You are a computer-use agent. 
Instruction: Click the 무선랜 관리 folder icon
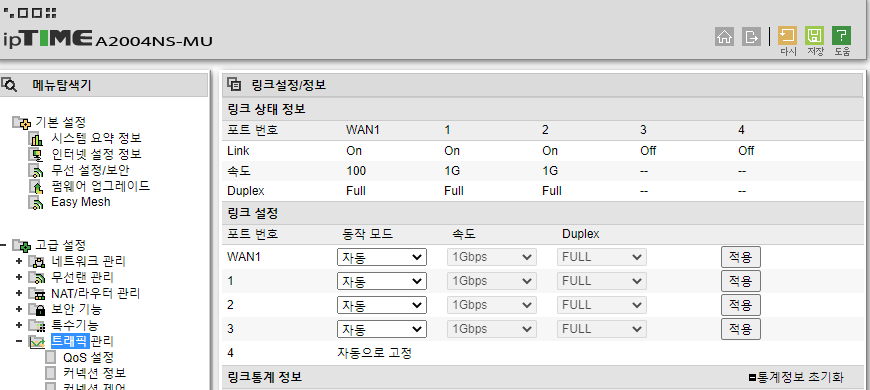pos(36,277)
